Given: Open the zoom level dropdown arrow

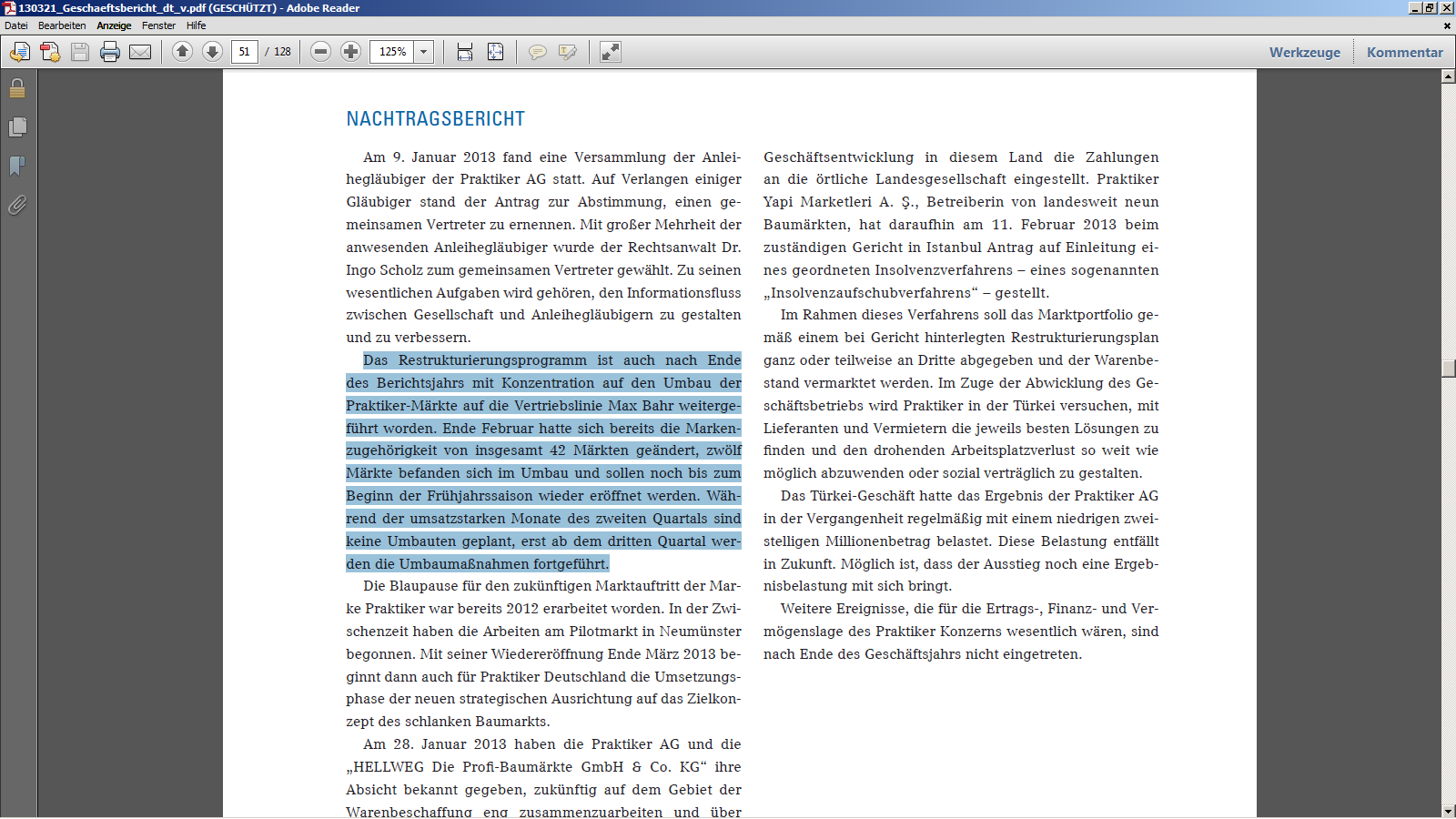Looking at the screenshot, I should point(423,52).
